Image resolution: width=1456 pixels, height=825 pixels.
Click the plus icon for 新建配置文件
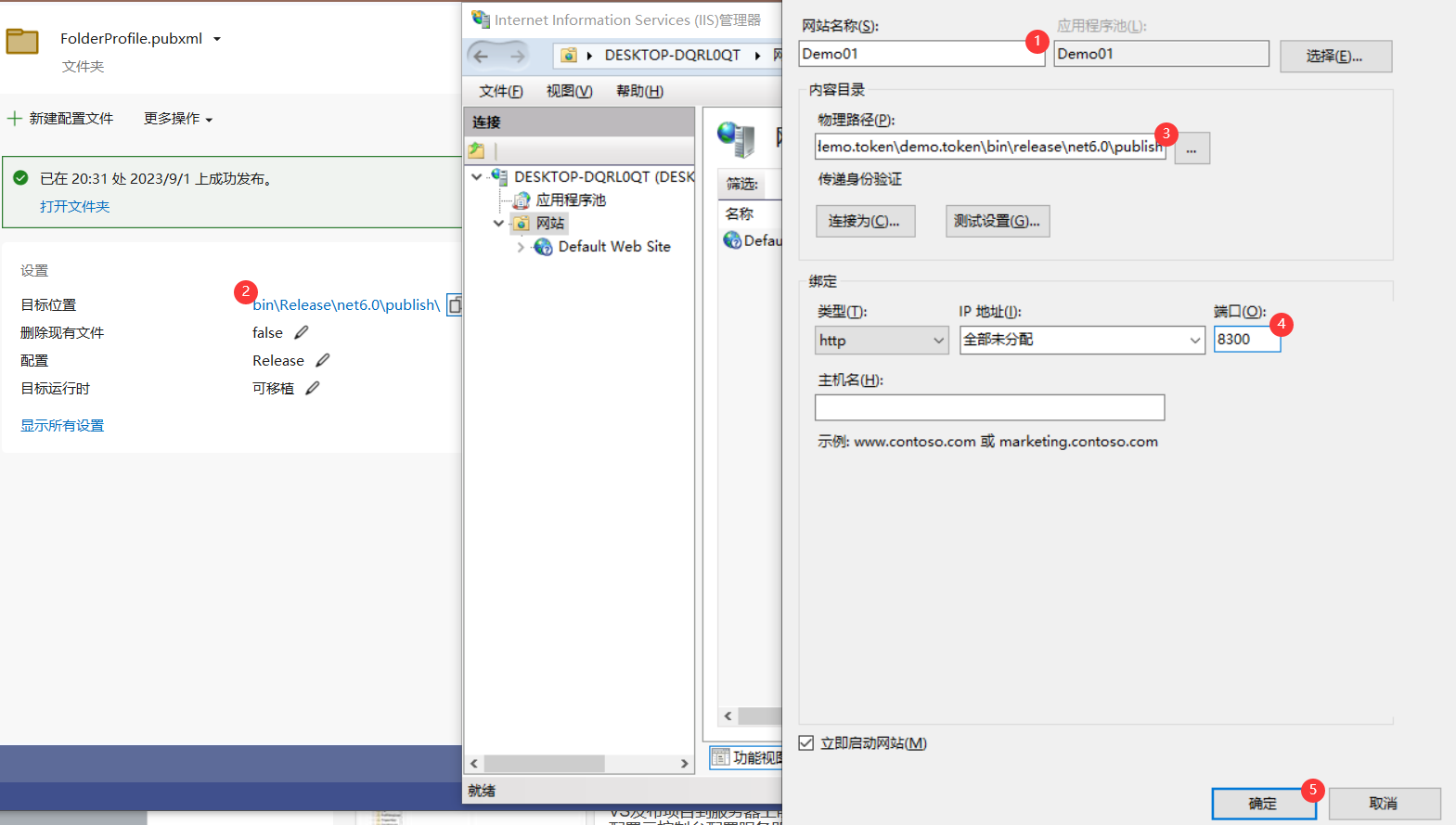pyautogui.click(x=14, y=119)
